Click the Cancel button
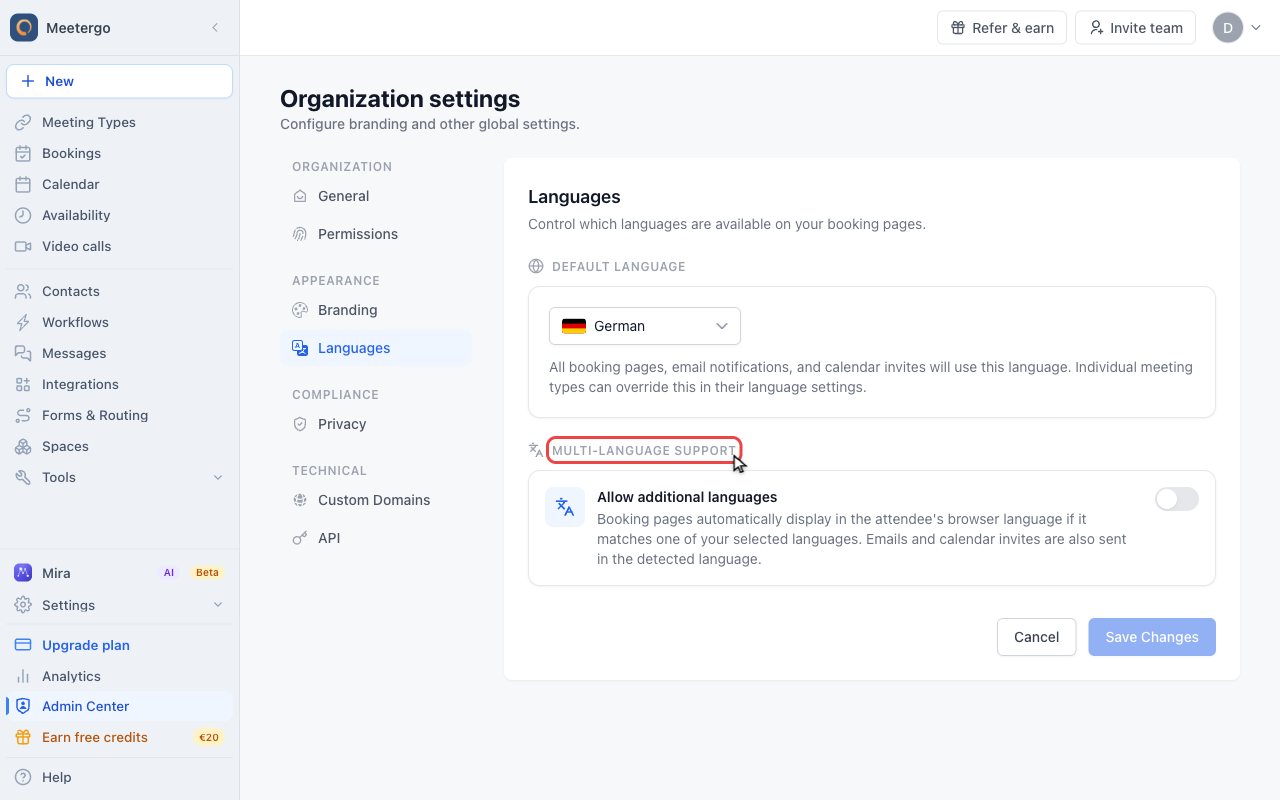1280x800 pixels. (x=1036, y=637)
